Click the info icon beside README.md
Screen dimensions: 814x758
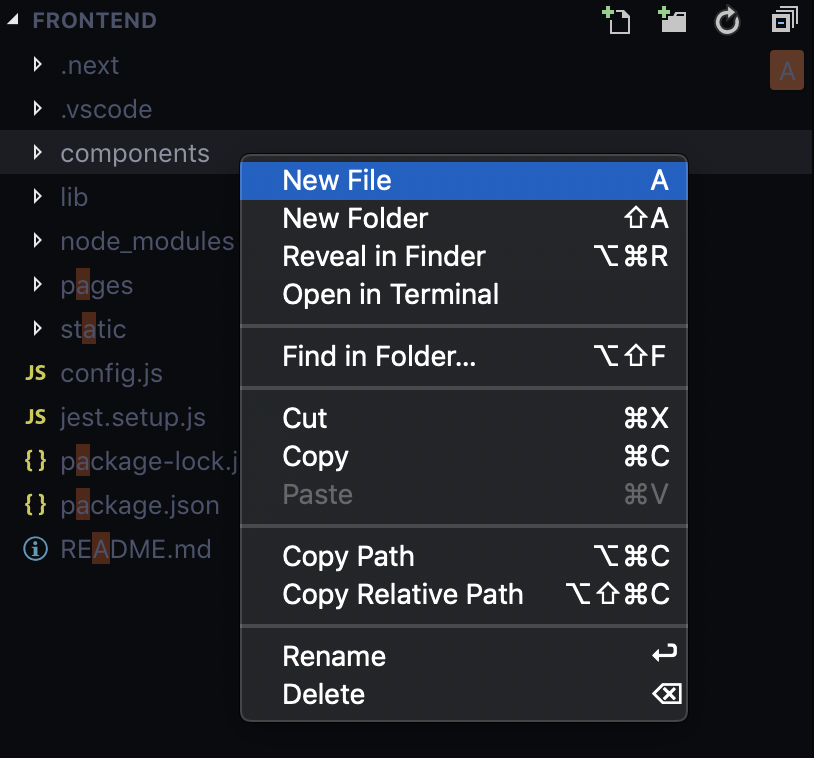coord(35,549)
